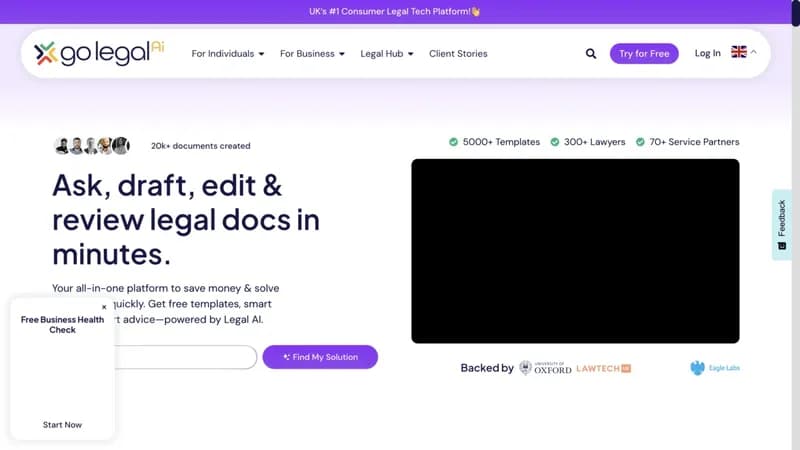Play the black promo video
The image size is (800, 450).
pos(575,251)
